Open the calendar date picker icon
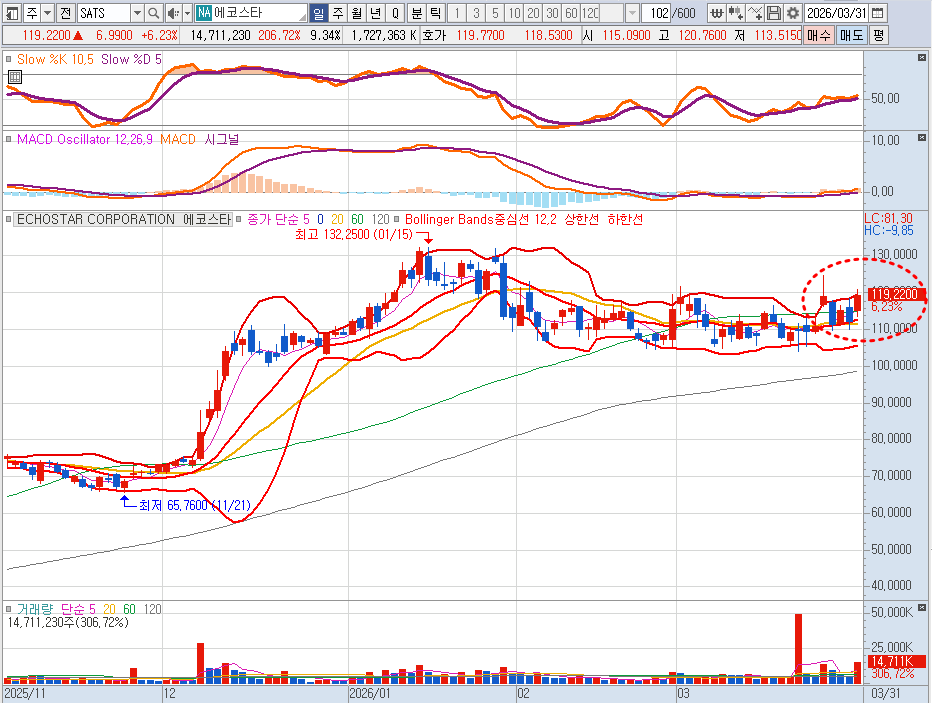This screenshot has height=703, width=932. click(x=877, y=13)
